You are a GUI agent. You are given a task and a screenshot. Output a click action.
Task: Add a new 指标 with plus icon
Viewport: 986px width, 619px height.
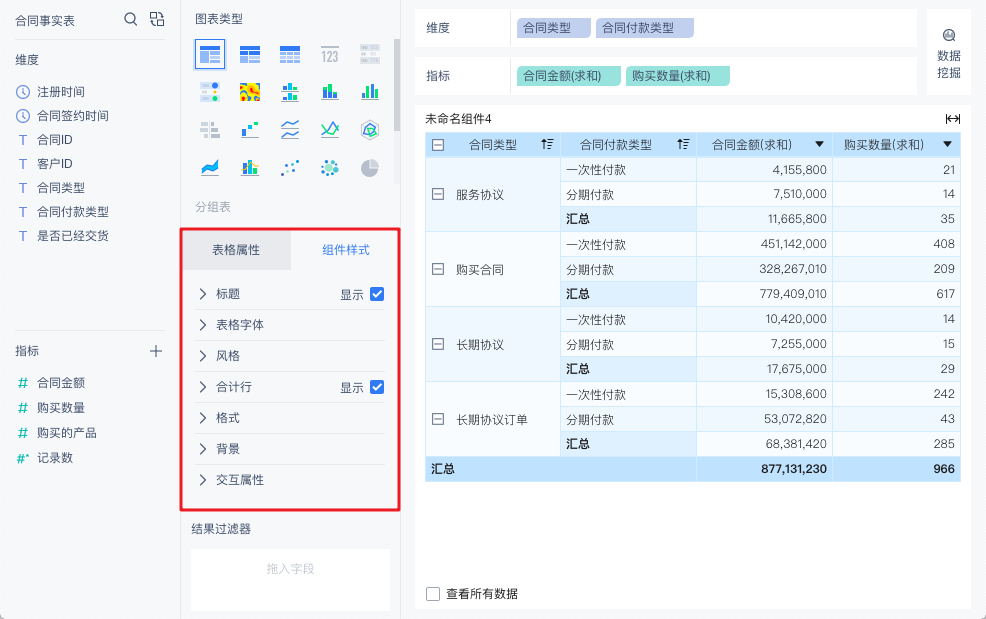coord(156,351)
